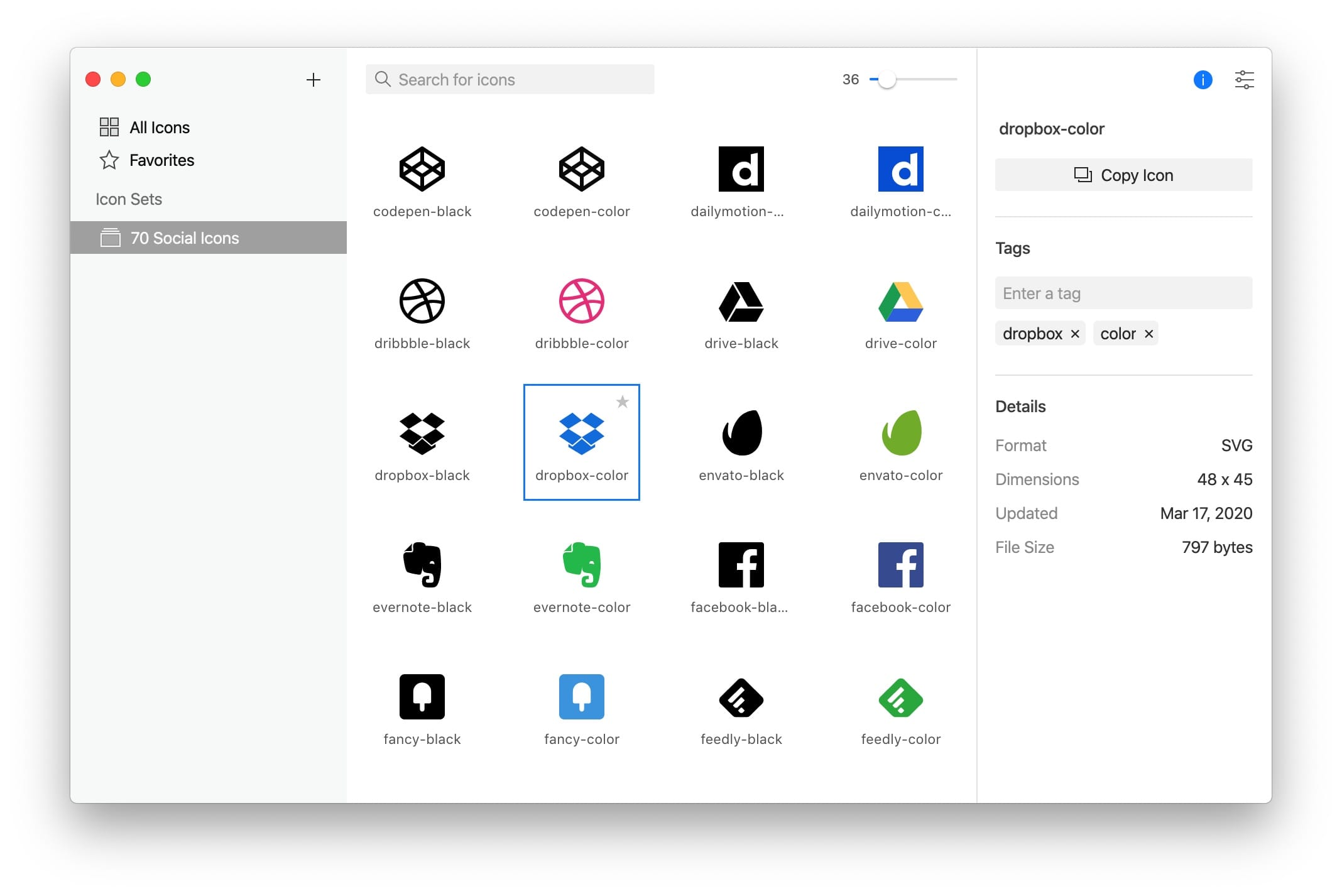Remove the color tag
This screenshot has width=1342, height=896.
[x=1149, y=334]
